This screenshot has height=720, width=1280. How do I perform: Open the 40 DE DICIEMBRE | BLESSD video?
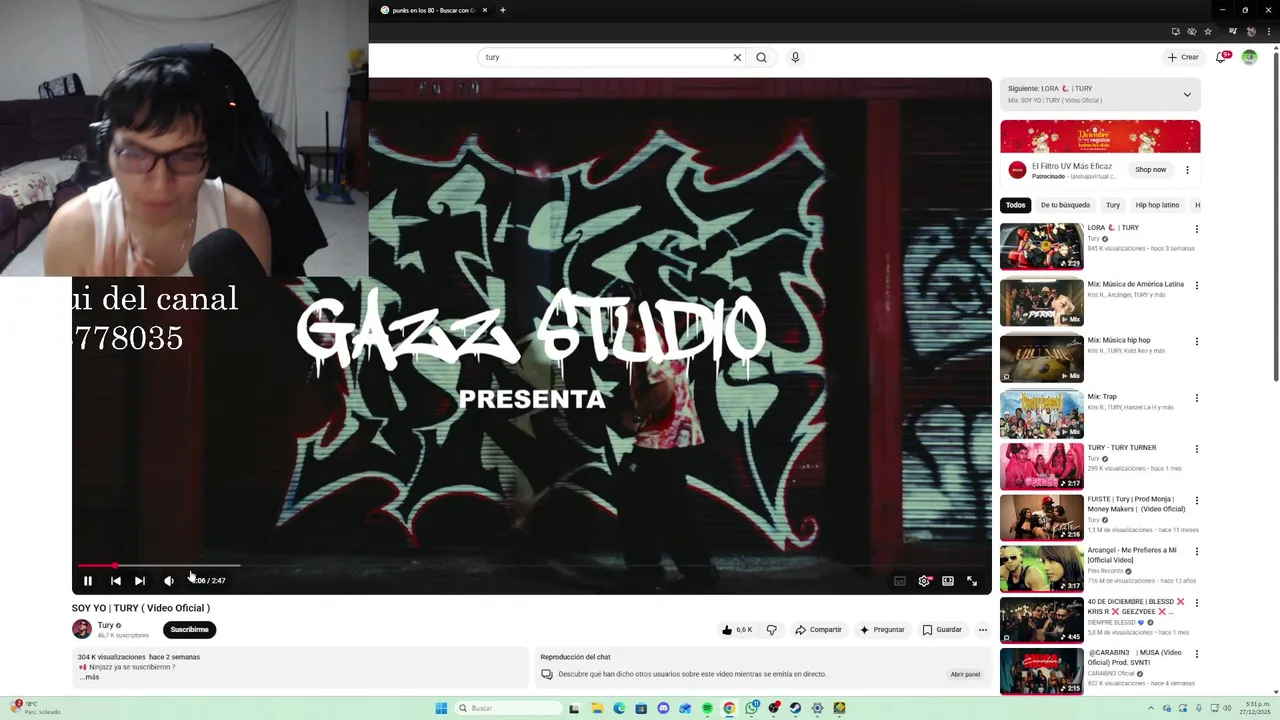coord(1041,620)
